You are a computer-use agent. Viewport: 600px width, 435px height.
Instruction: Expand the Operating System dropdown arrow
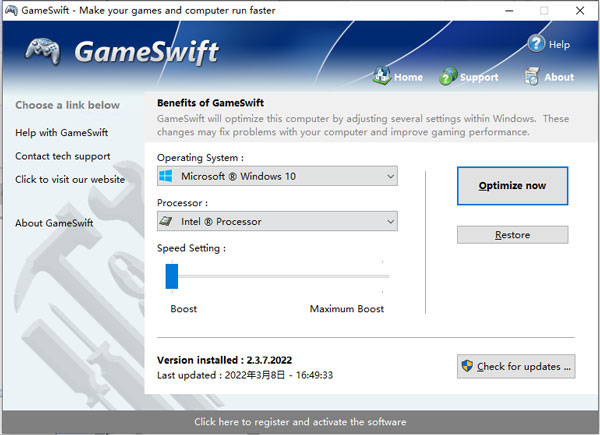pos(390,176)
